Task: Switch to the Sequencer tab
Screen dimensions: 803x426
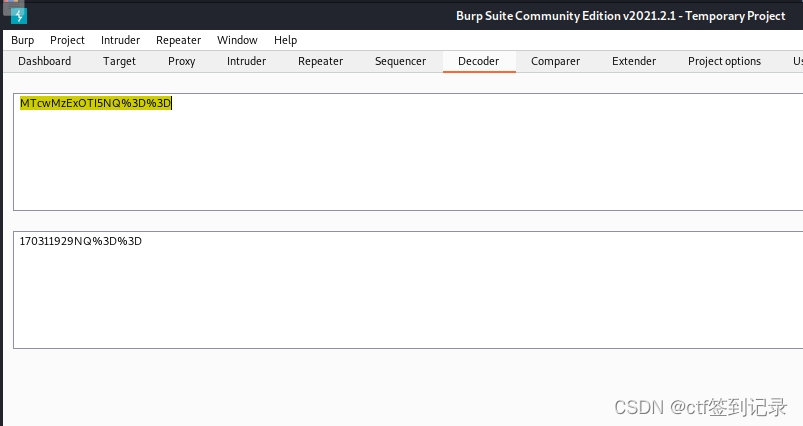Action: click(x=400, y=61)
